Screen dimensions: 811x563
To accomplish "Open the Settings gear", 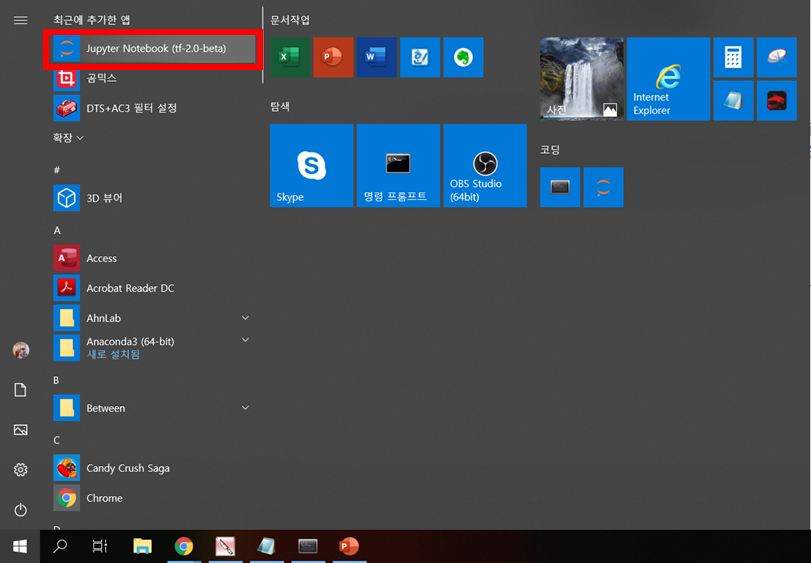I will point(21,469).
